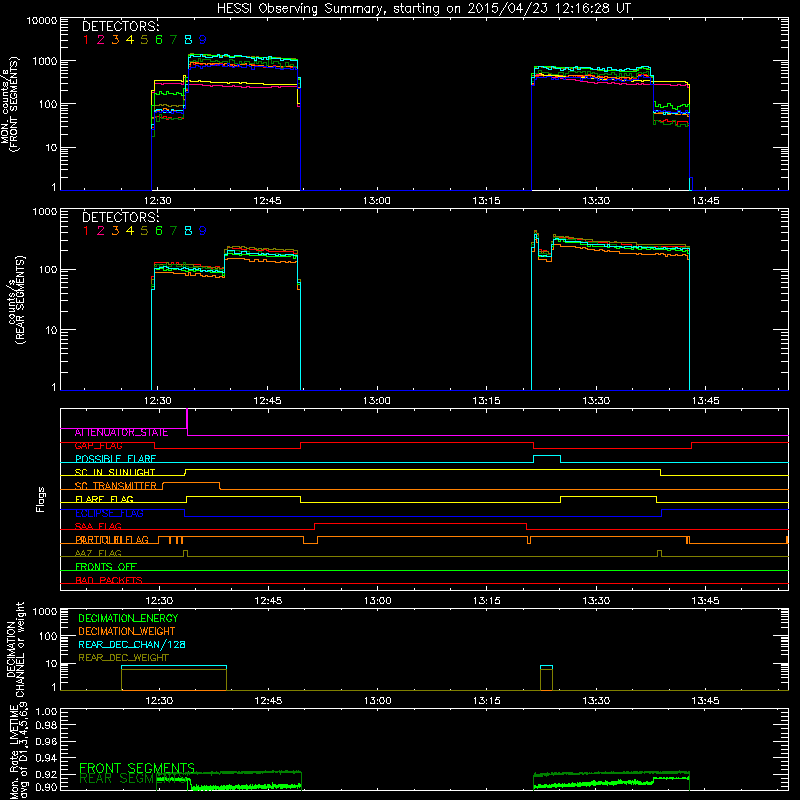800x800 pixels.
Task: Pick detector 1 in rear segments legend
Action: [x=86, y=231]
